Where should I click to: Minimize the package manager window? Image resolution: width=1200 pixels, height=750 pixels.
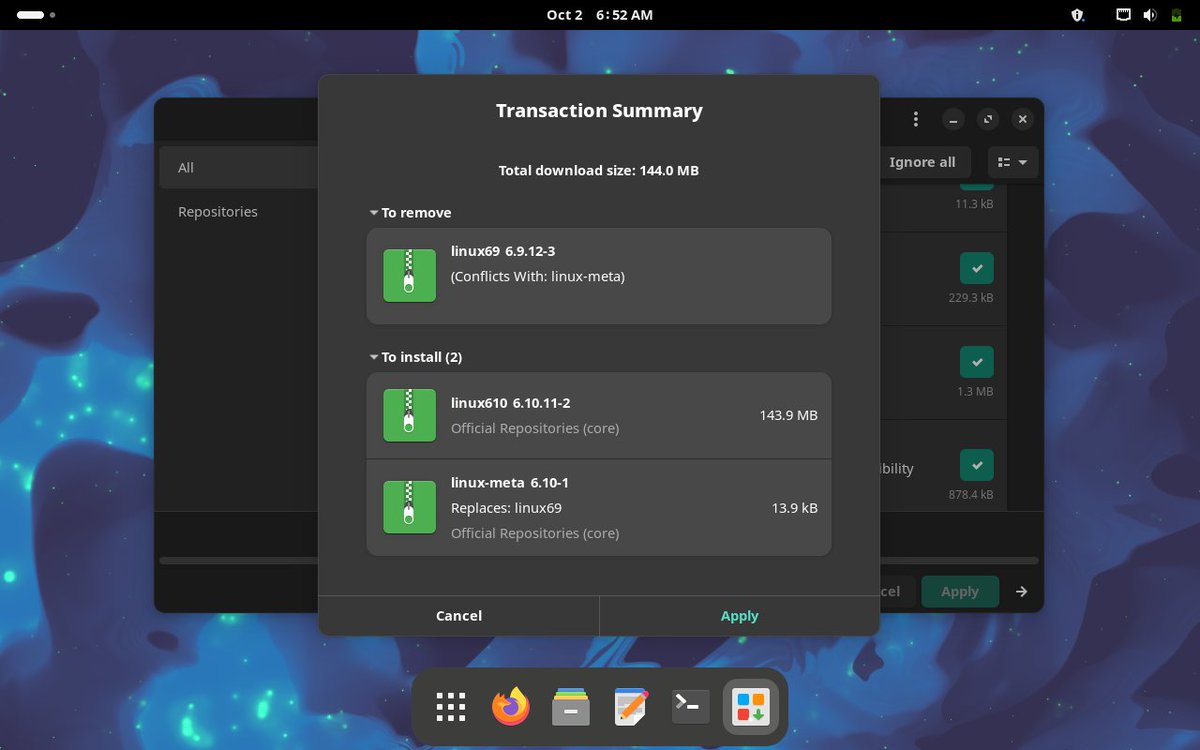pyautogui.click(x=954, y=119)
